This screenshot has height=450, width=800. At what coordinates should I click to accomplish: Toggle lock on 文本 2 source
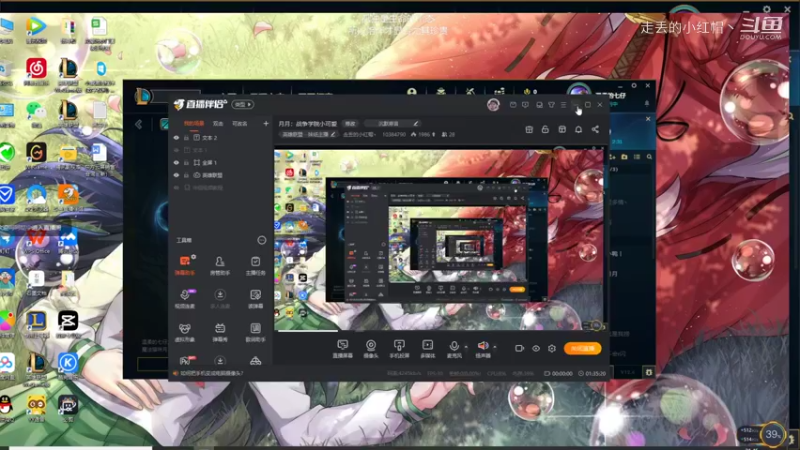tap(186, 138)
